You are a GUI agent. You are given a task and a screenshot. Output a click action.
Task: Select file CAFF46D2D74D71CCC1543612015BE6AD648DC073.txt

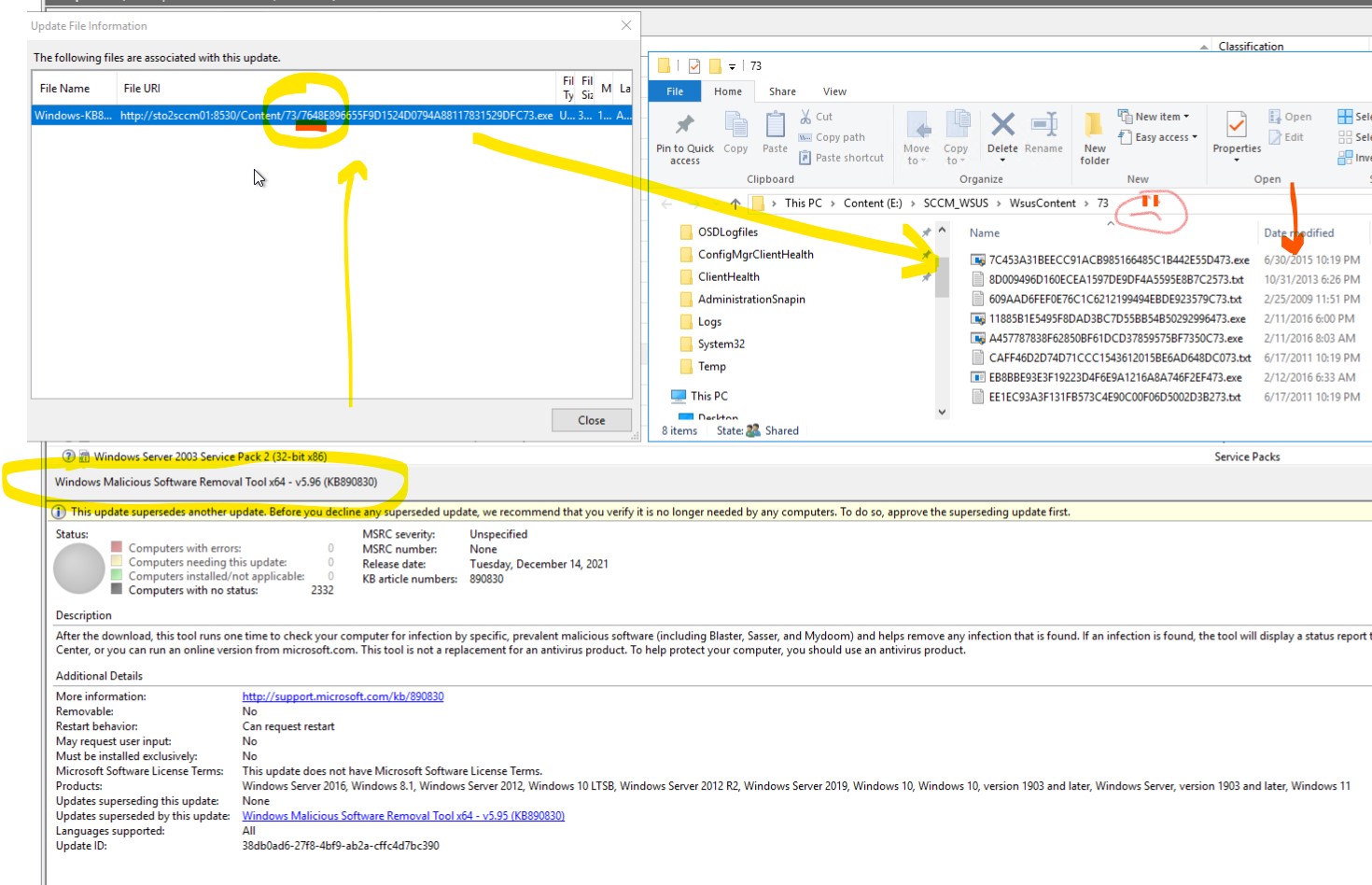pyautogui.click(x=1119, y=358)
